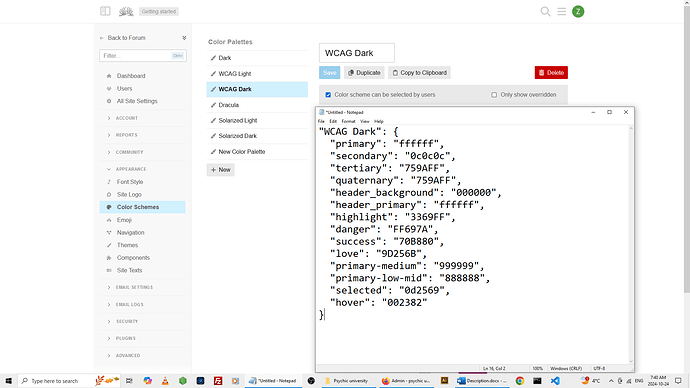Click the Color Schemes palette icon
The image size is (690, 388).
109,207
